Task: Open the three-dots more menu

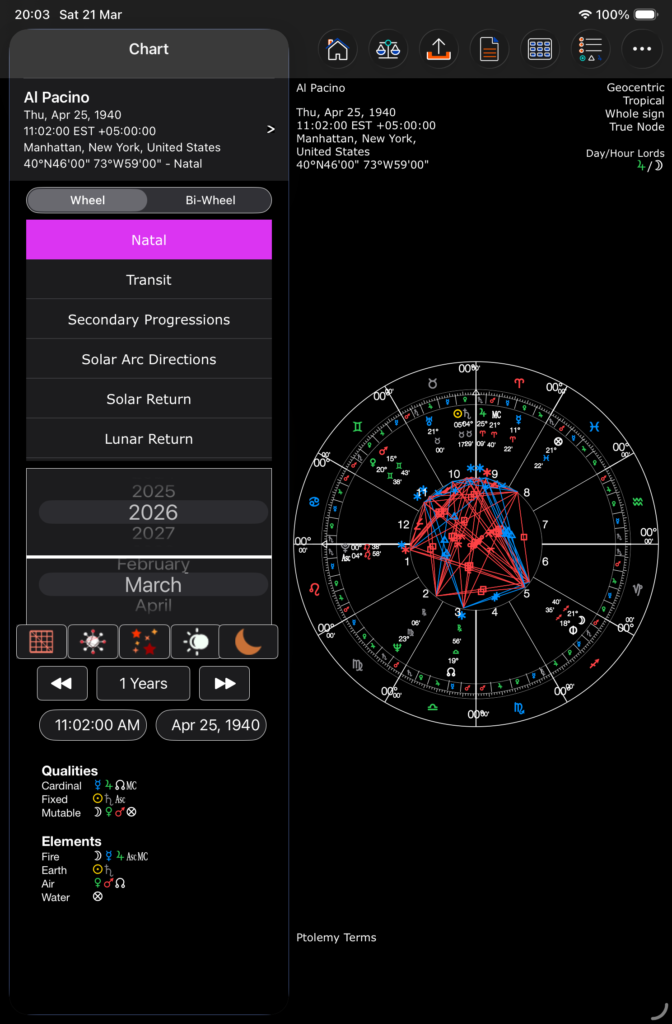Action: pyautogui.click(x=642, y=49)
